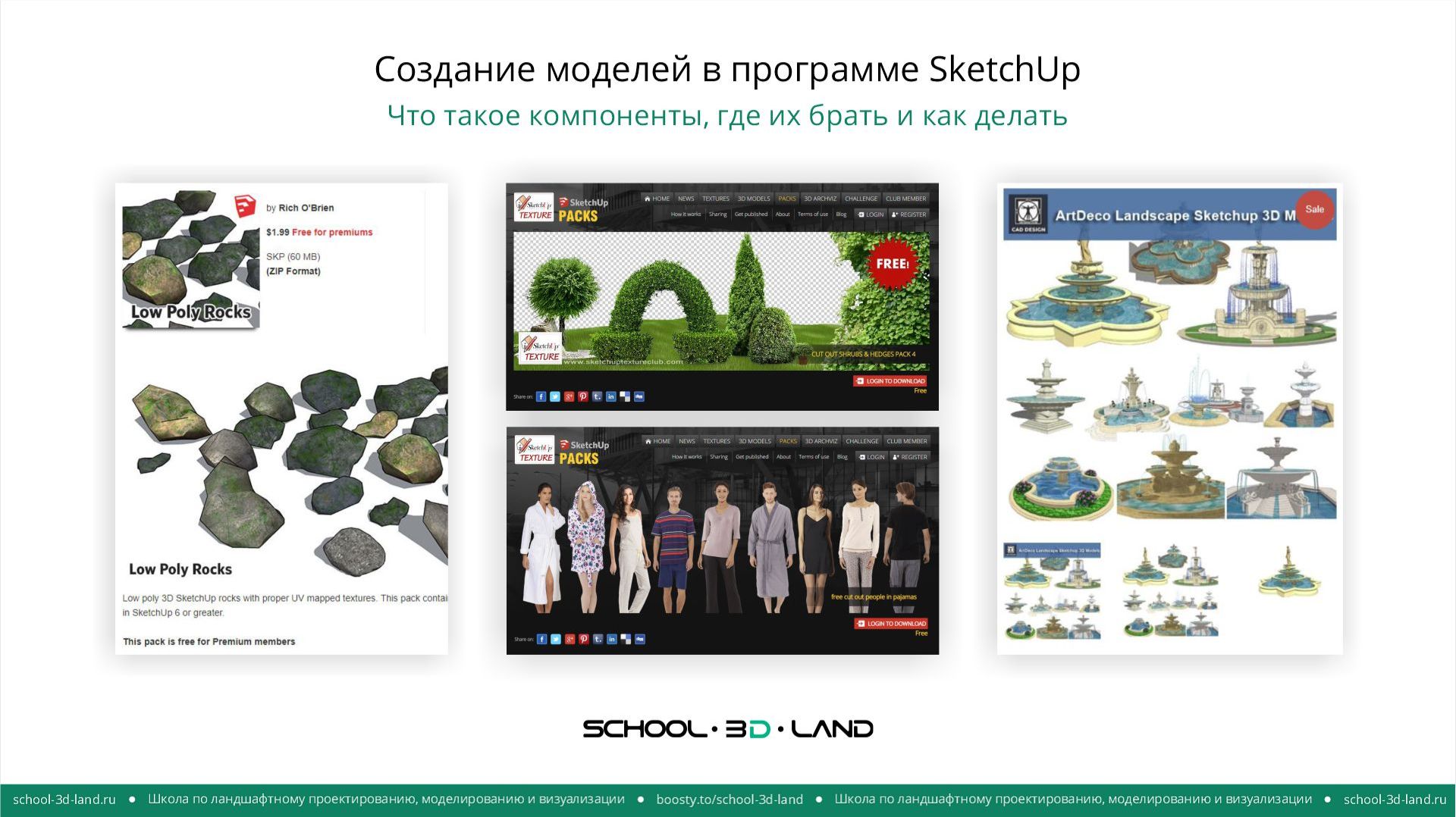The width and height of the screenshot is (1456, 817).
Task: Click Digg share icon in shrubs pack screenshot
Action: [639, 396]
